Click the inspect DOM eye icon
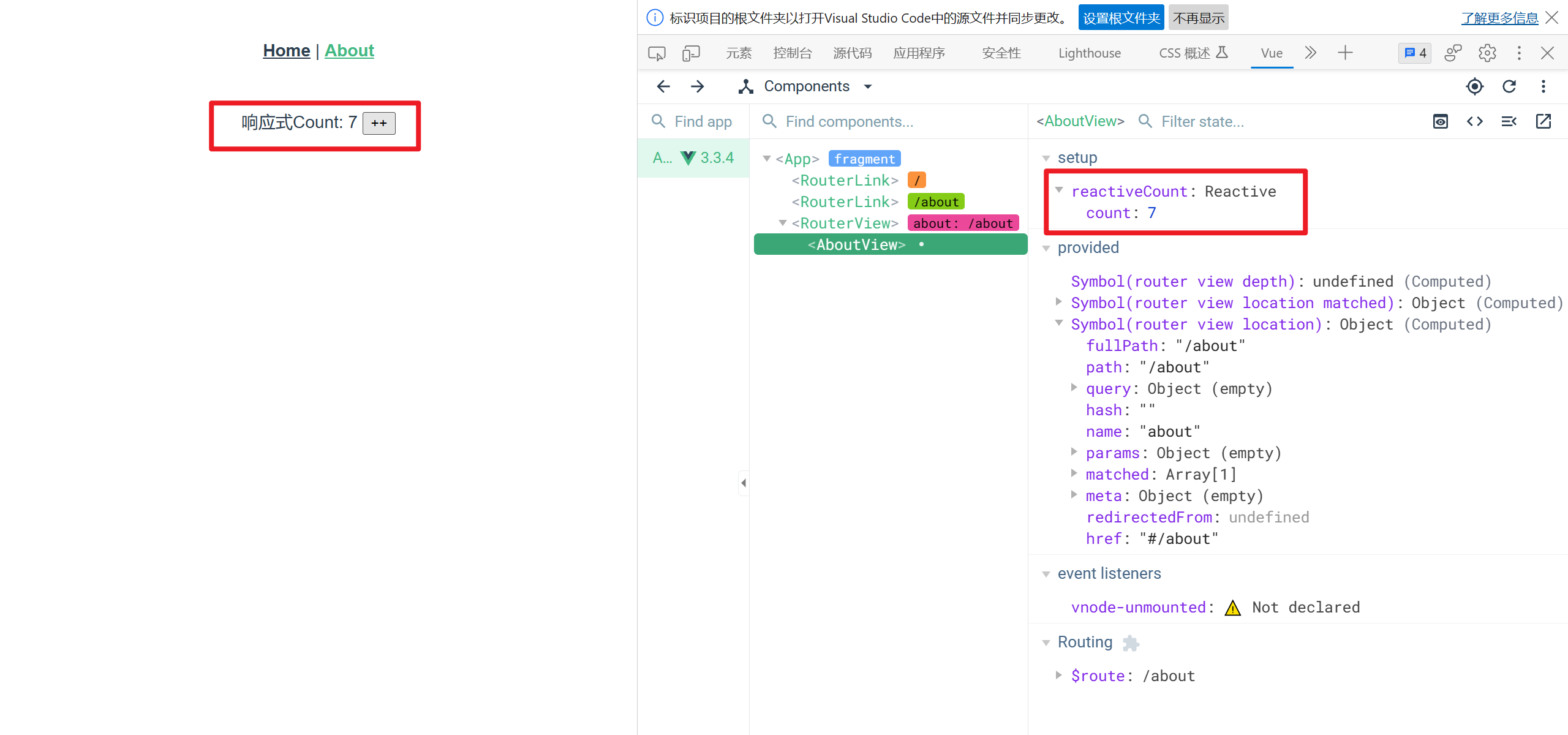The width and height of the screenshot is (1568, 735). pos(1440,121)
